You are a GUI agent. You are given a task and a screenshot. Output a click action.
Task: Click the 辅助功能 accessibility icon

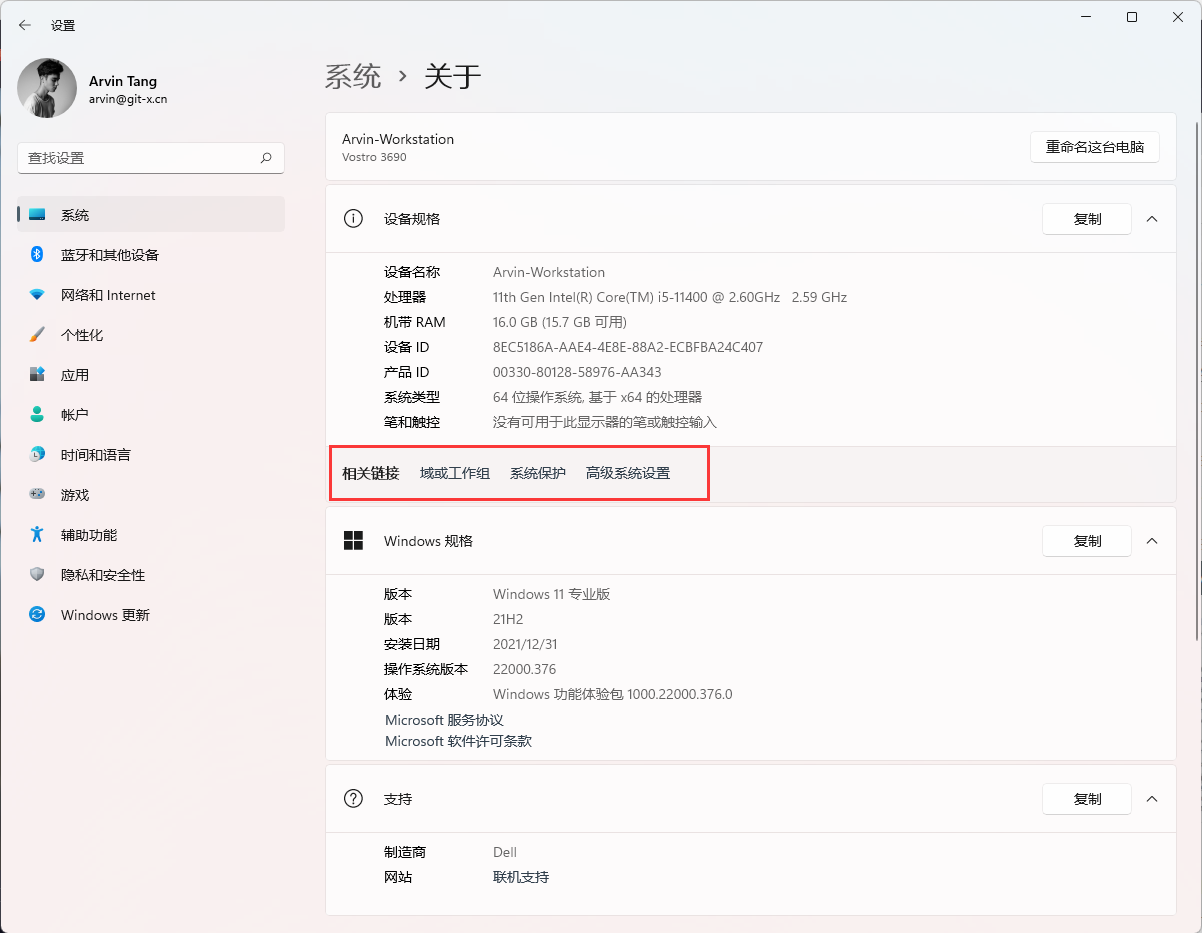37,535
